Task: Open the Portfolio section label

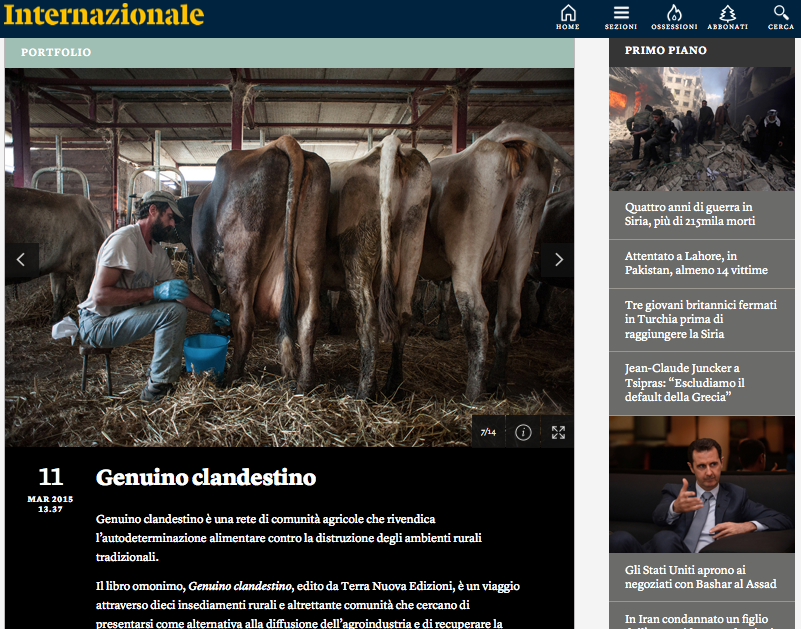Action: tap(56, 52)
